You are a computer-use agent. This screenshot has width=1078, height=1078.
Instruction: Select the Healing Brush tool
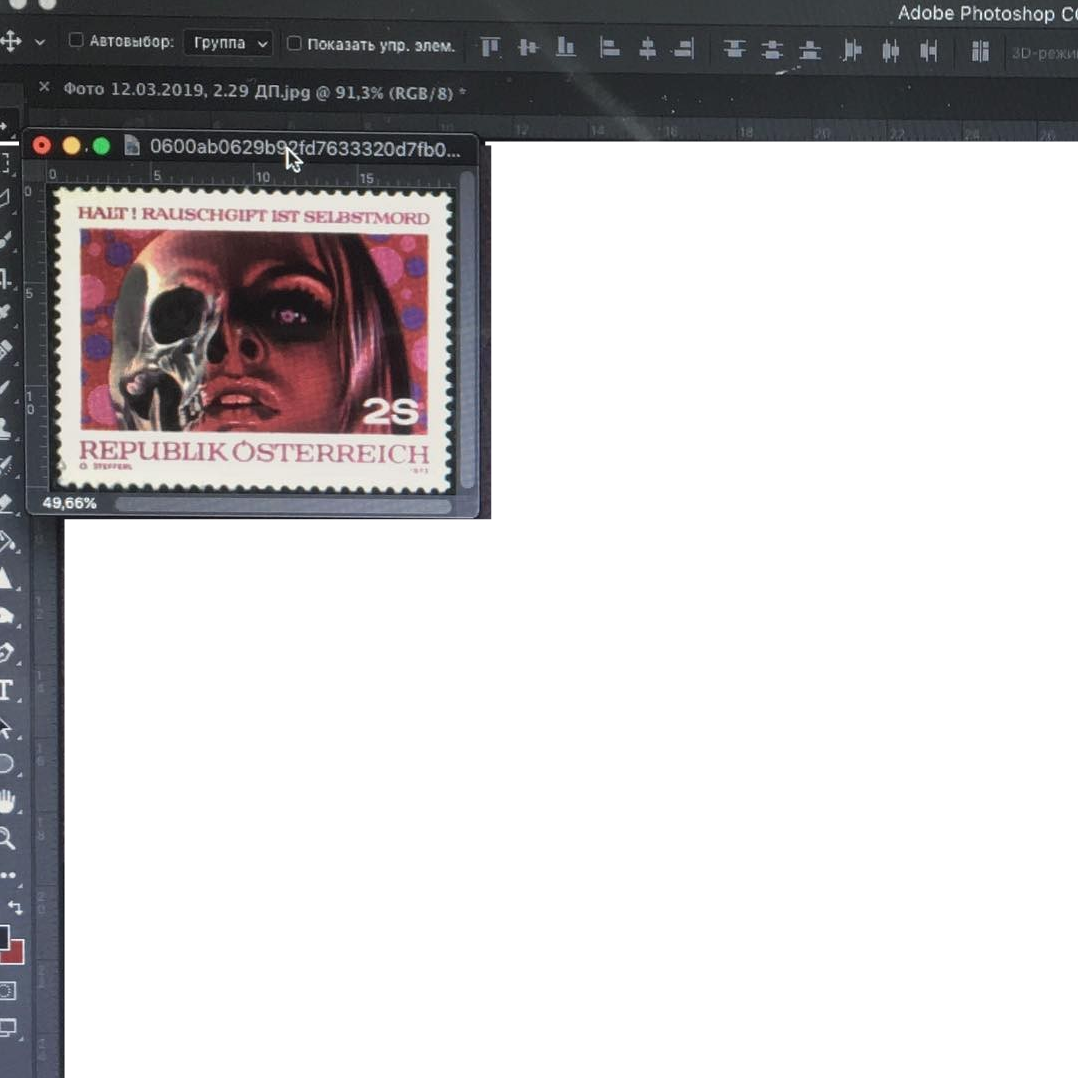pyautogui.click(x=6, y=350)
